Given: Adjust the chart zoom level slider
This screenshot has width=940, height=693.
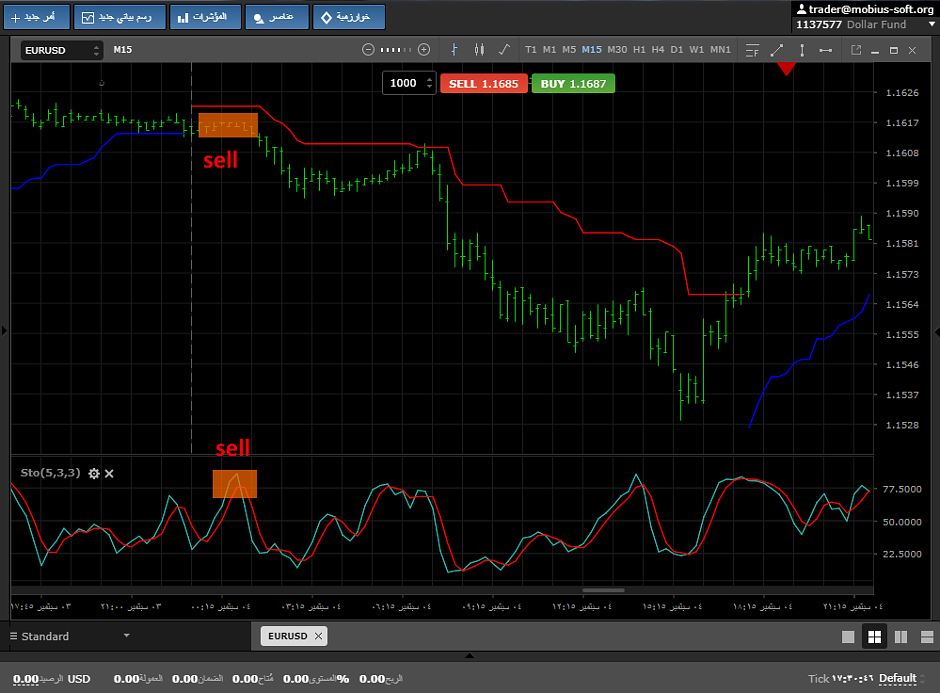Looking at the screenshot, I should click(396, 50).
